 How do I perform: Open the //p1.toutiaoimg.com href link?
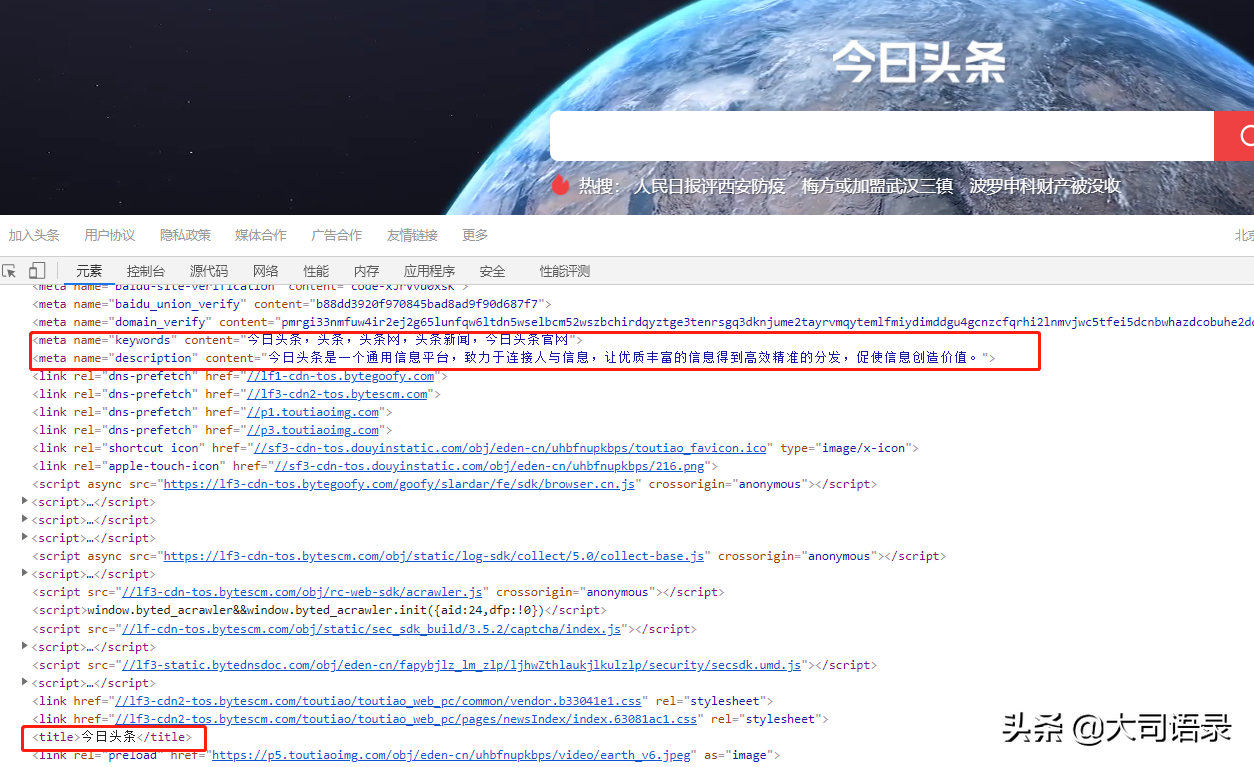tap(313, 412)
